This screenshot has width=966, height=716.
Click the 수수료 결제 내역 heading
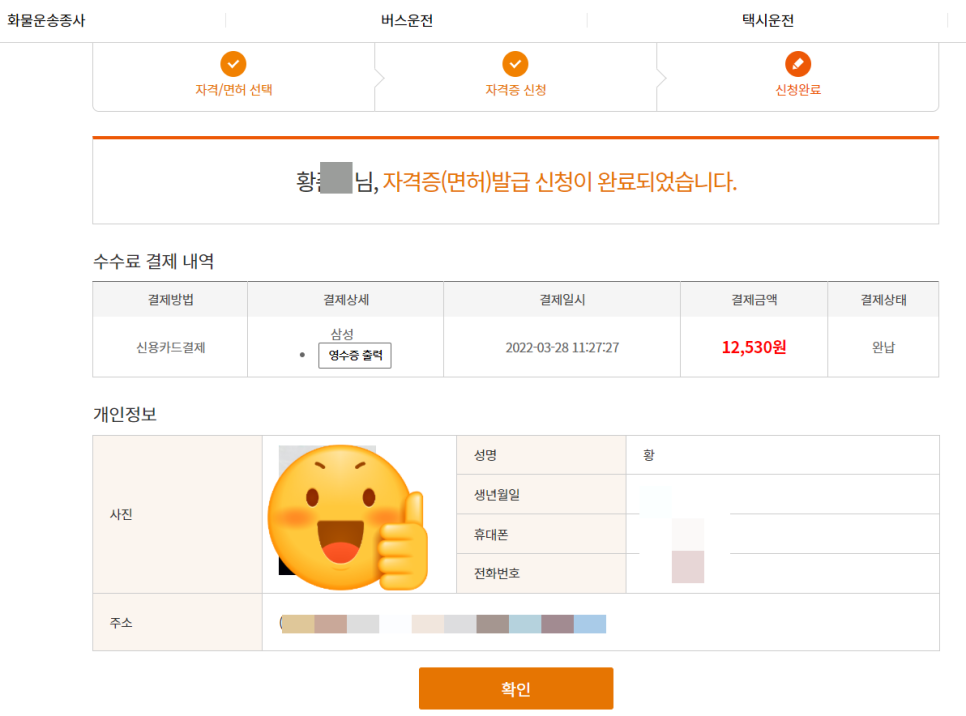tap(153, 261)
